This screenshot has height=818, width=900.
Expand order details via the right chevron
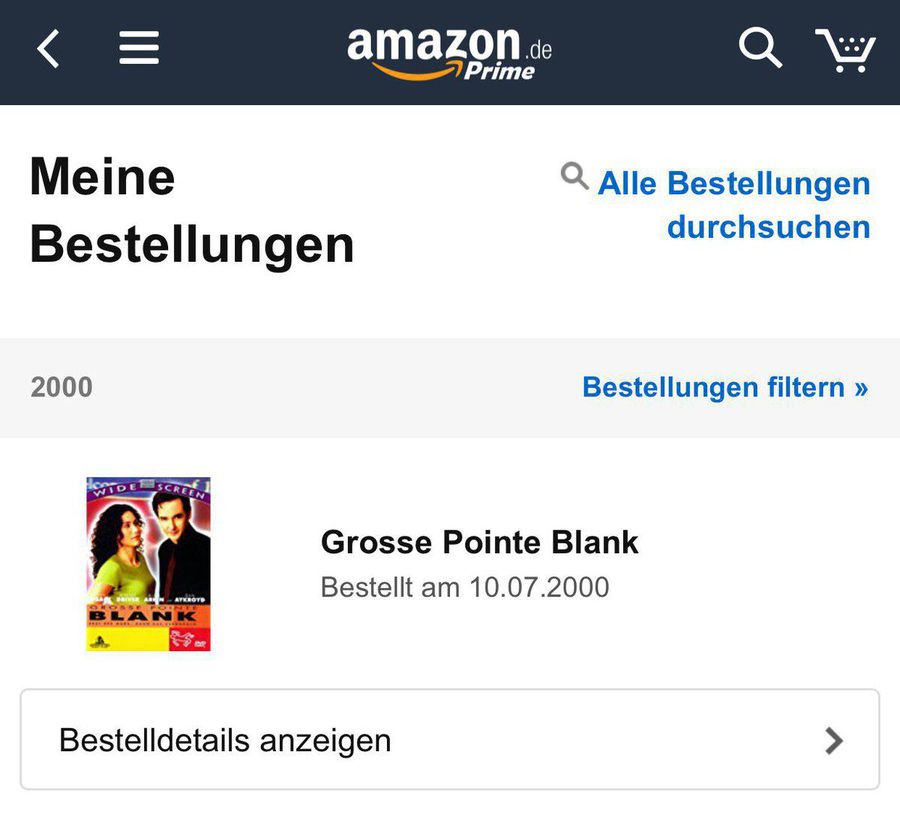click(x=833, y=740)
